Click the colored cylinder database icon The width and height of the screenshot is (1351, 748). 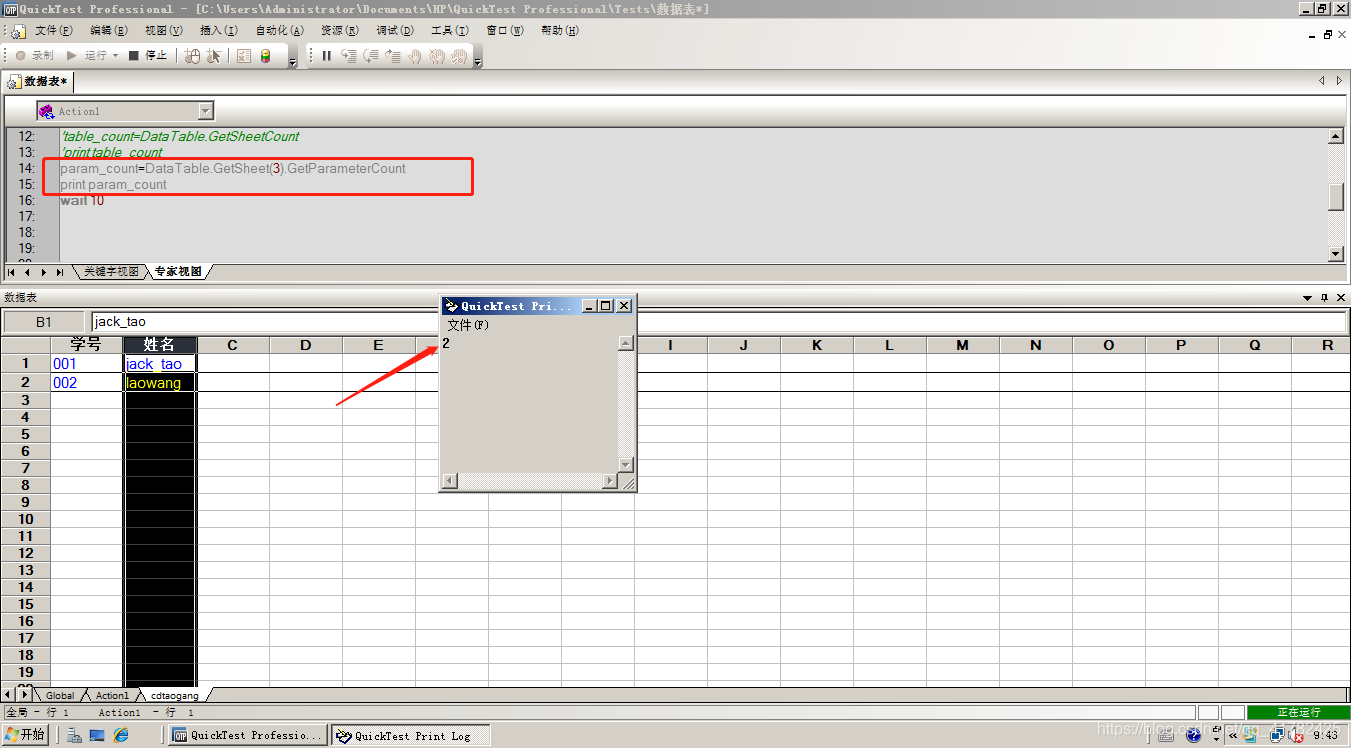coord(265,56)
